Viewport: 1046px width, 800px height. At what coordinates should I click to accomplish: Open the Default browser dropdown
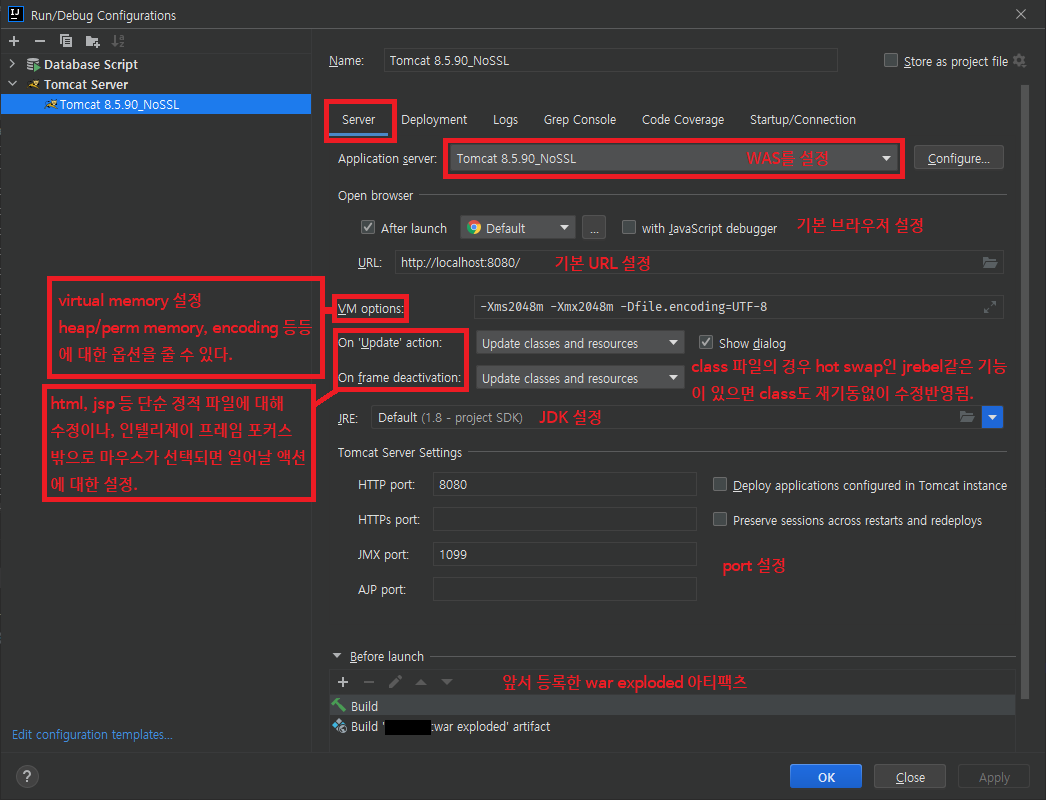tap(518, 228)
